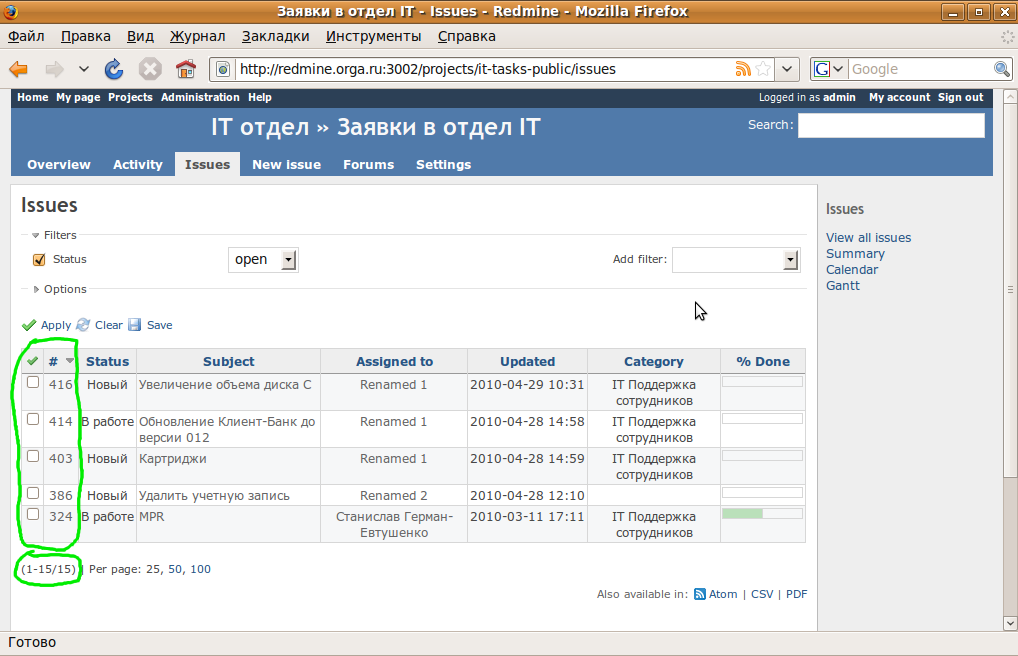Open the Вид menu

pos(140,36)
